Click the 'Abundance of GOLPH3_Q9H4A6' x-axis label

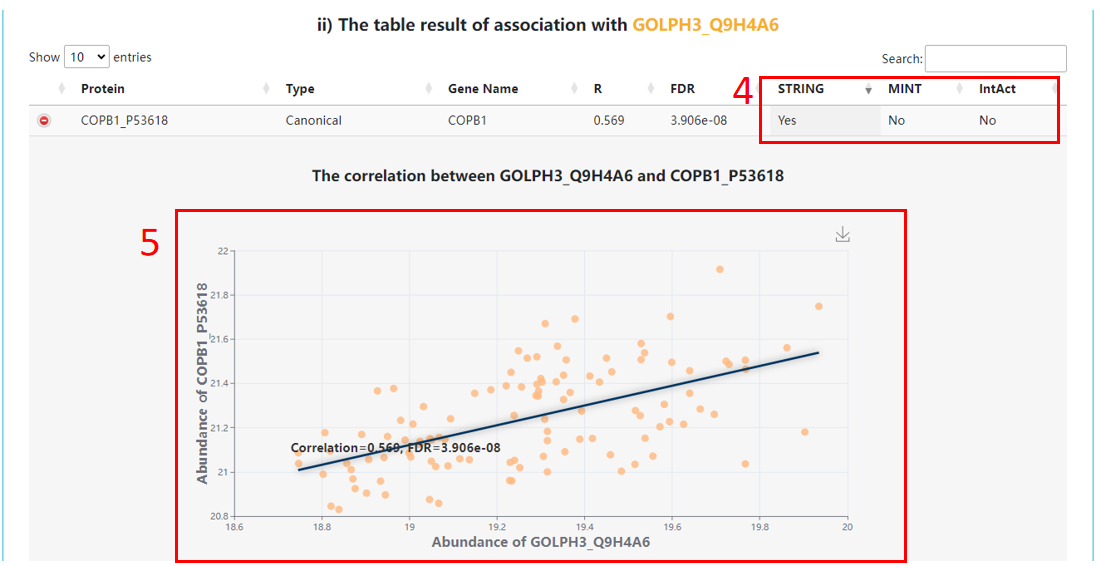(540, 542)
